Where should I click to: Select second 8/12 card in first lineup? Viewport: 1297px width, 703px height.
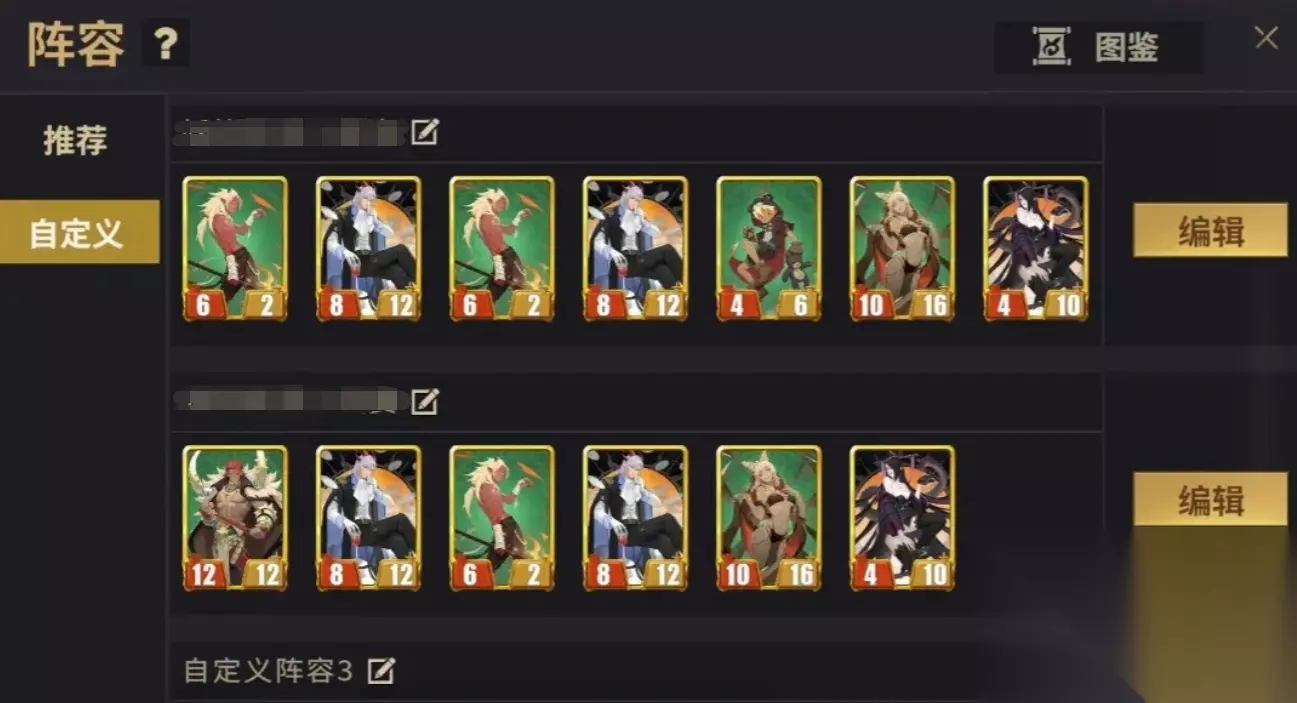point(636,249)
